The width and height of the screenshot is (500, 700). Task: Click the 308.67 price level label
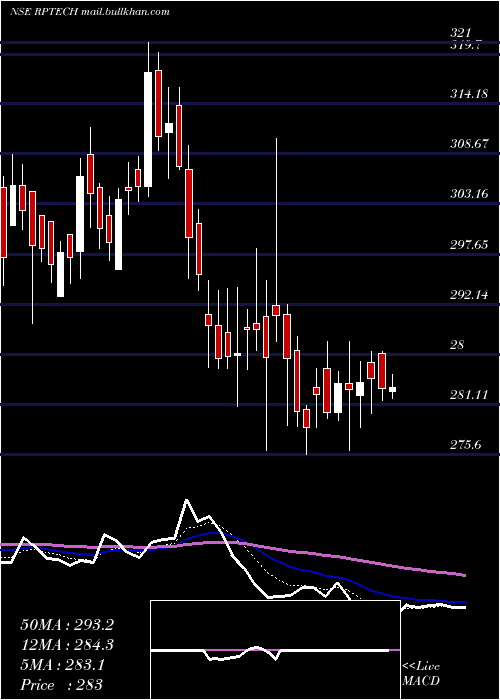pyautogui.click(x=469, y=144)
